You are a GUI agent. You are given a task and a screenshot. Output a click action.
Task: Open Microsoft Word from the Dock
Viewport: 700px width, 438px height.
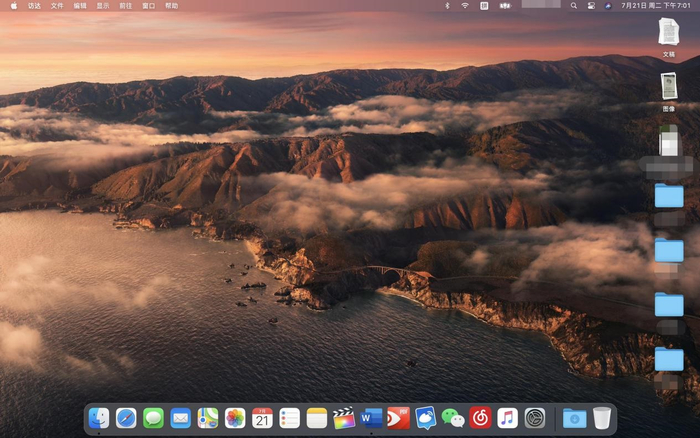click(x=371, y=418)
